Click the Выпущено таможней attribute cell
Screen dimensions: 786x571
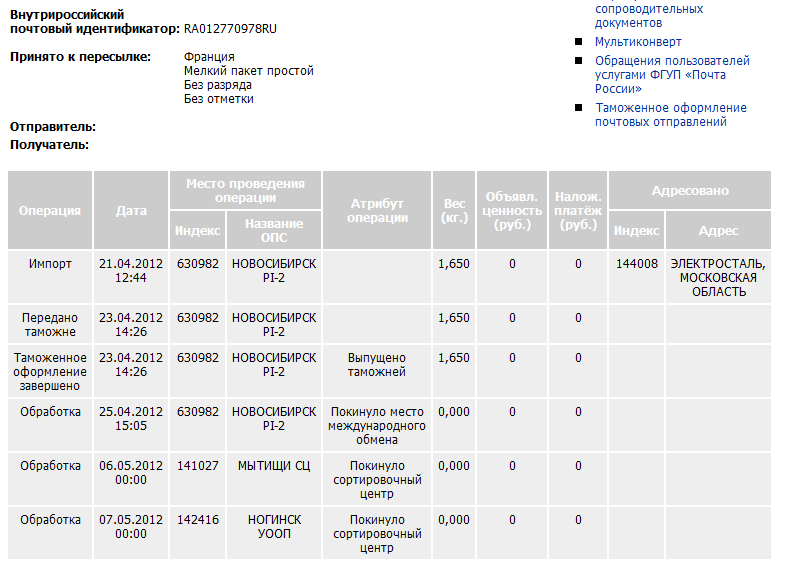click(x=377, y=364)
